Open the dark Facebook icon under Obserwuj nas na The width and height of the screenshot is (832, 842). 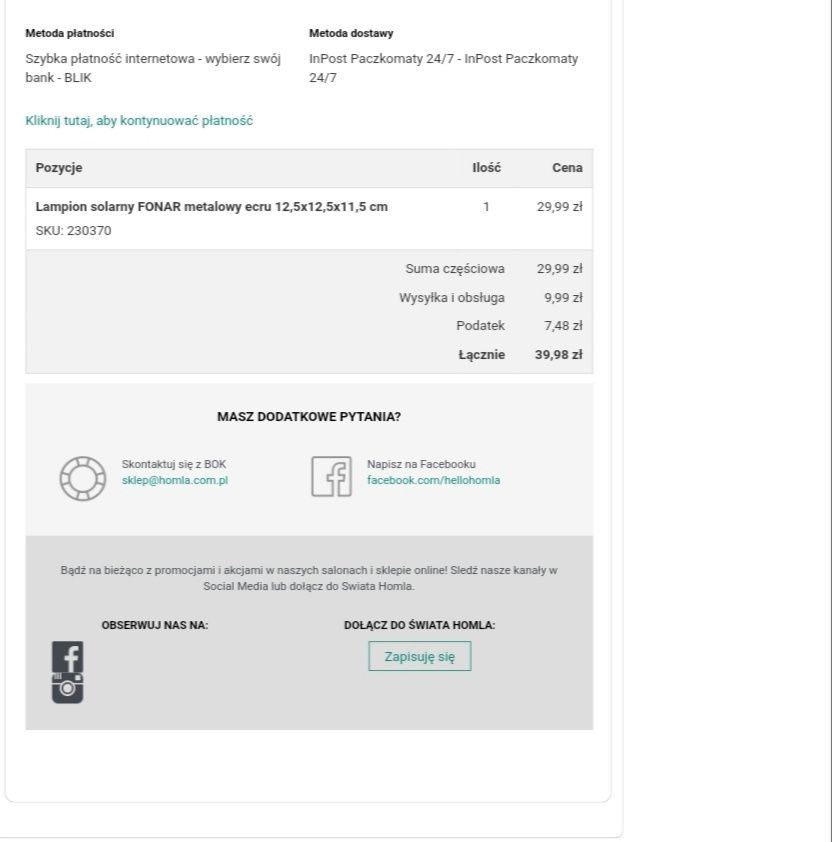click(x=67, y=656)
